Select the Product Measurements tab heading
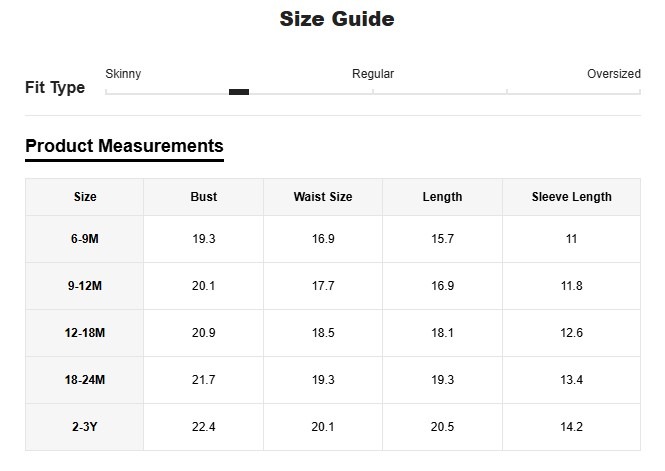The image size is (665, 471). (x=124, y=146)
